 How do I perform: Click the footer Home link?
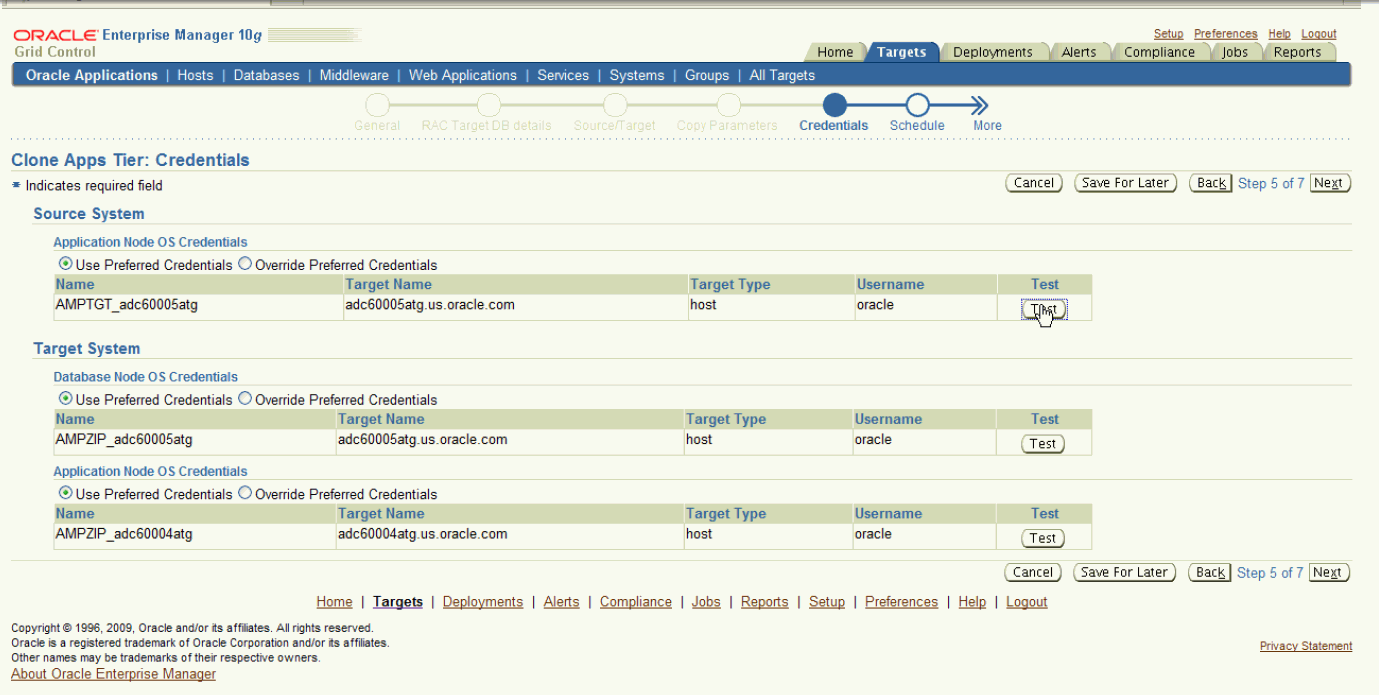pos(334,602)
